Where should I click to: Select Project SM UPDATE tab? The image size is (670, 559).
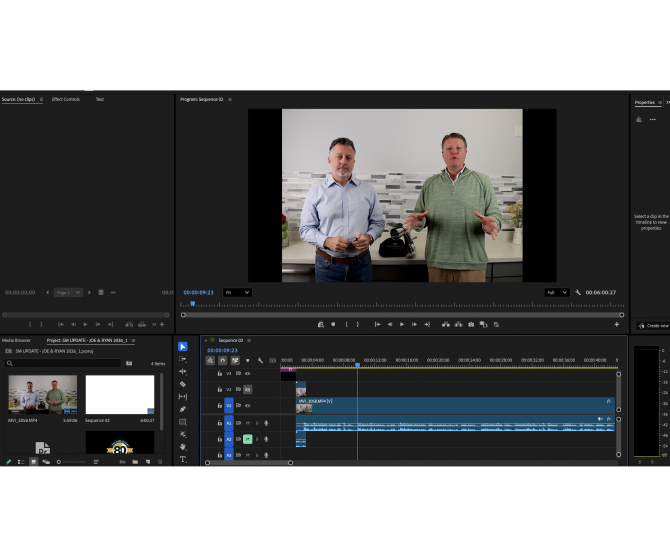pos(87,340)
